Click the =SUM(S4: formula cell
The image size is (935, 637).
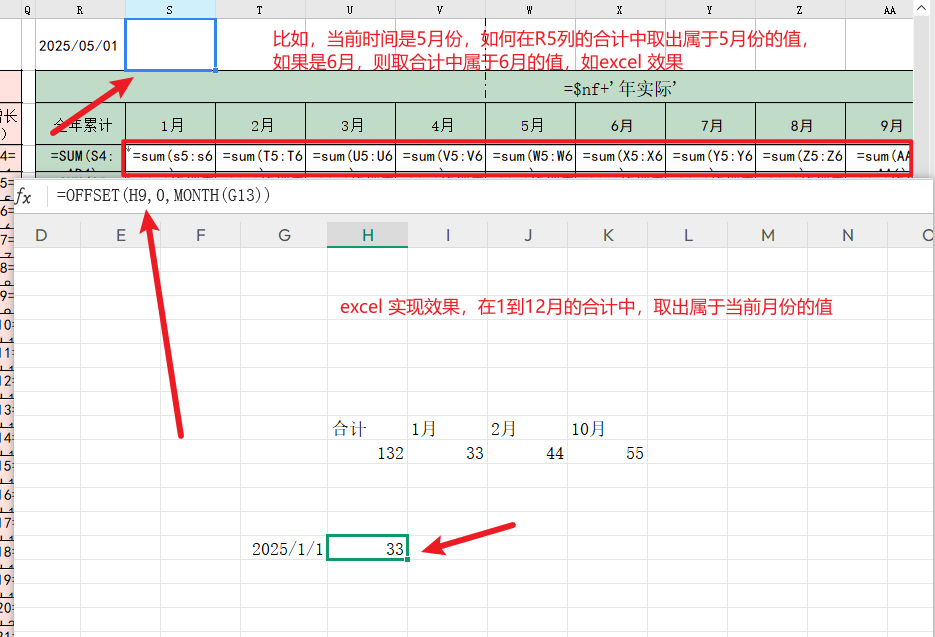tap(80, 156)
